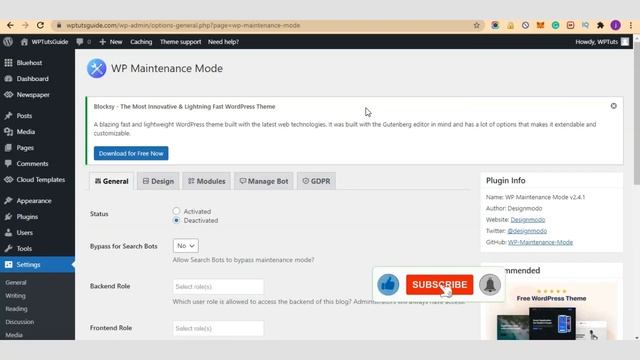
Task: Open the WPTutsGuide site menu
Action: [x=44, y=42]
